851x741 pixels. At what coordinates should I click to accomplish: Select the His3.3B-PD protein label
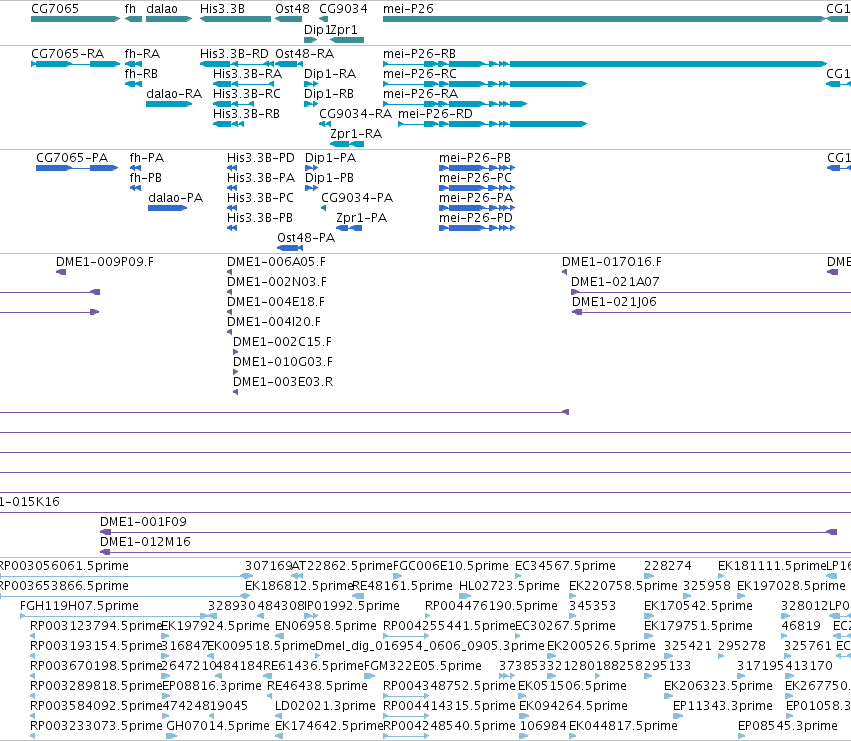tap(261, 158)
